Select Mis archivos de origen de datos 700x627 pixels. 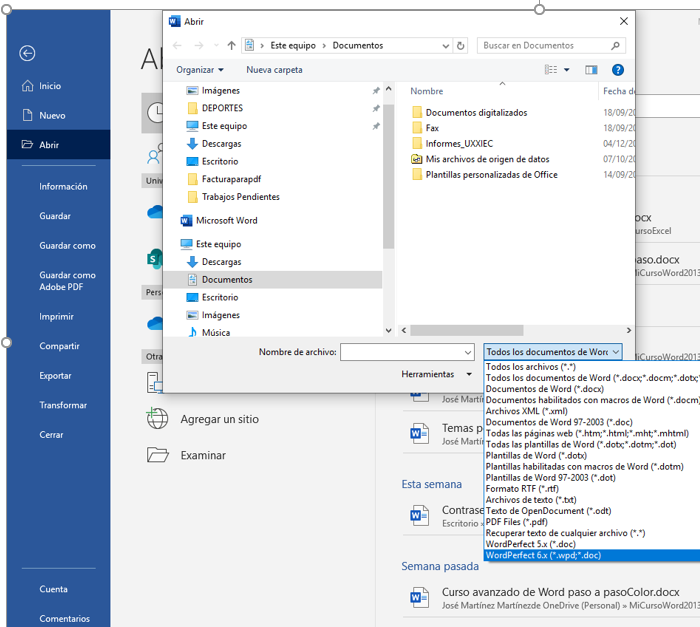(487, 159)
